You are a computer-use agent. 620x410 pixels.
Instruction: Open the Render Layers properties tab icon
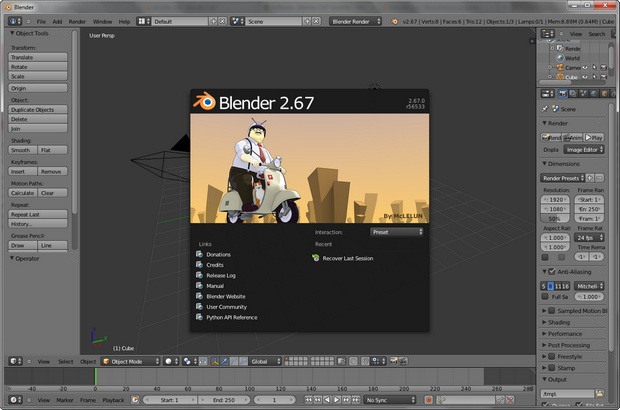[x=573, y=94]
